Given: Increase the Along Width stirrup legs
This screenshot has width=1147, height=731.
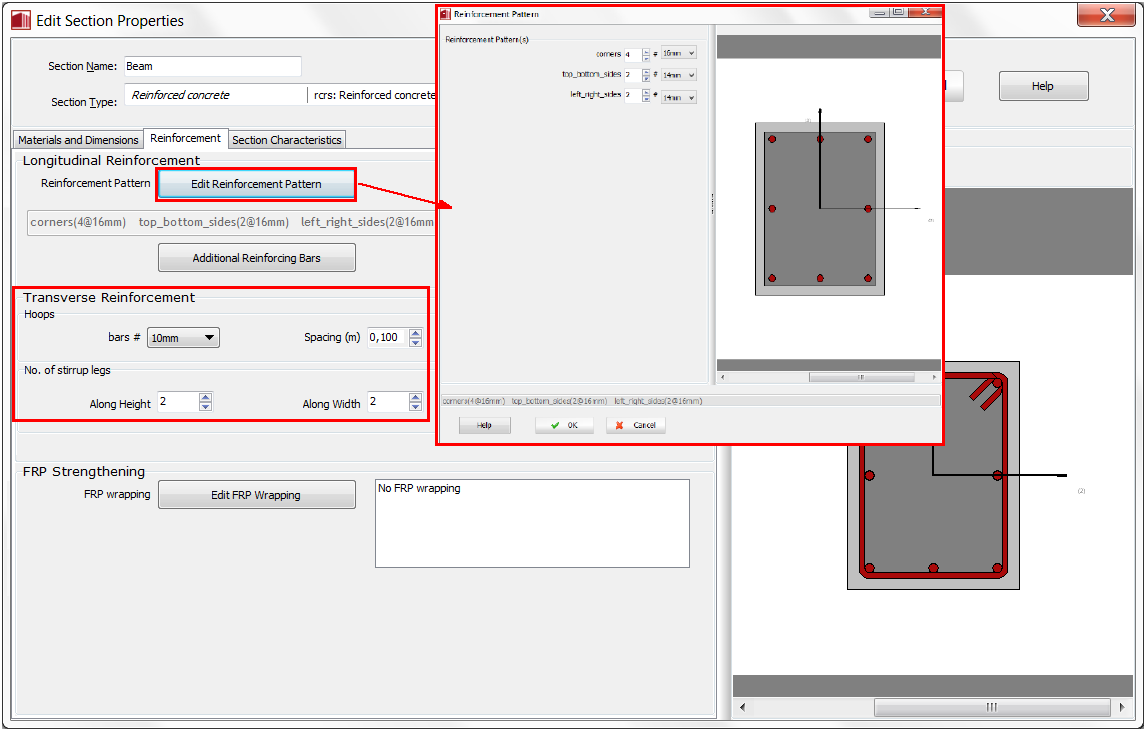Looking at the screenshot, I should click(416, 397).
